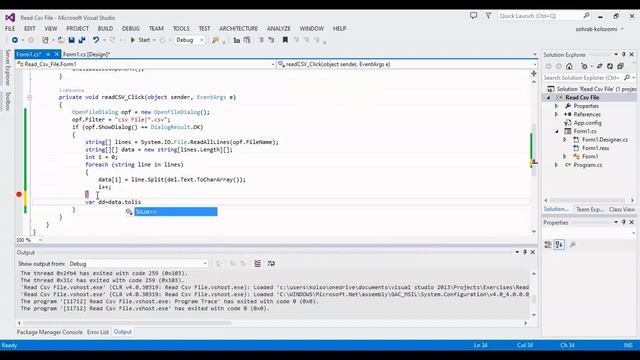Viewport: 640px width, 360px height.
Task: Expand the Properties node in Solution Explorer
Action: [556, 106]
